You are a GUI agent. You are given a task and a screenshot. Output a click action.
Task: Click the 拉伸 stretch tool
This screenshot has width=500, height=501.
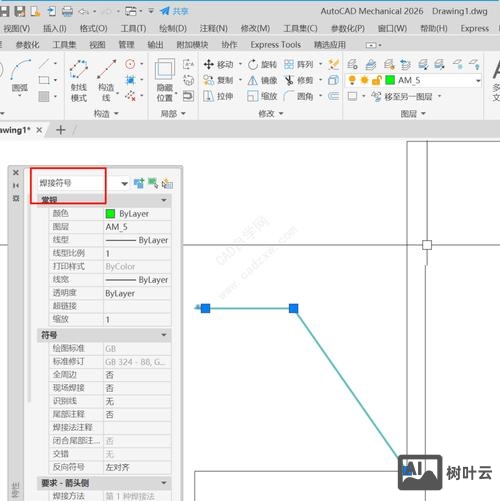pyautogui.click(x=218, y=96)
